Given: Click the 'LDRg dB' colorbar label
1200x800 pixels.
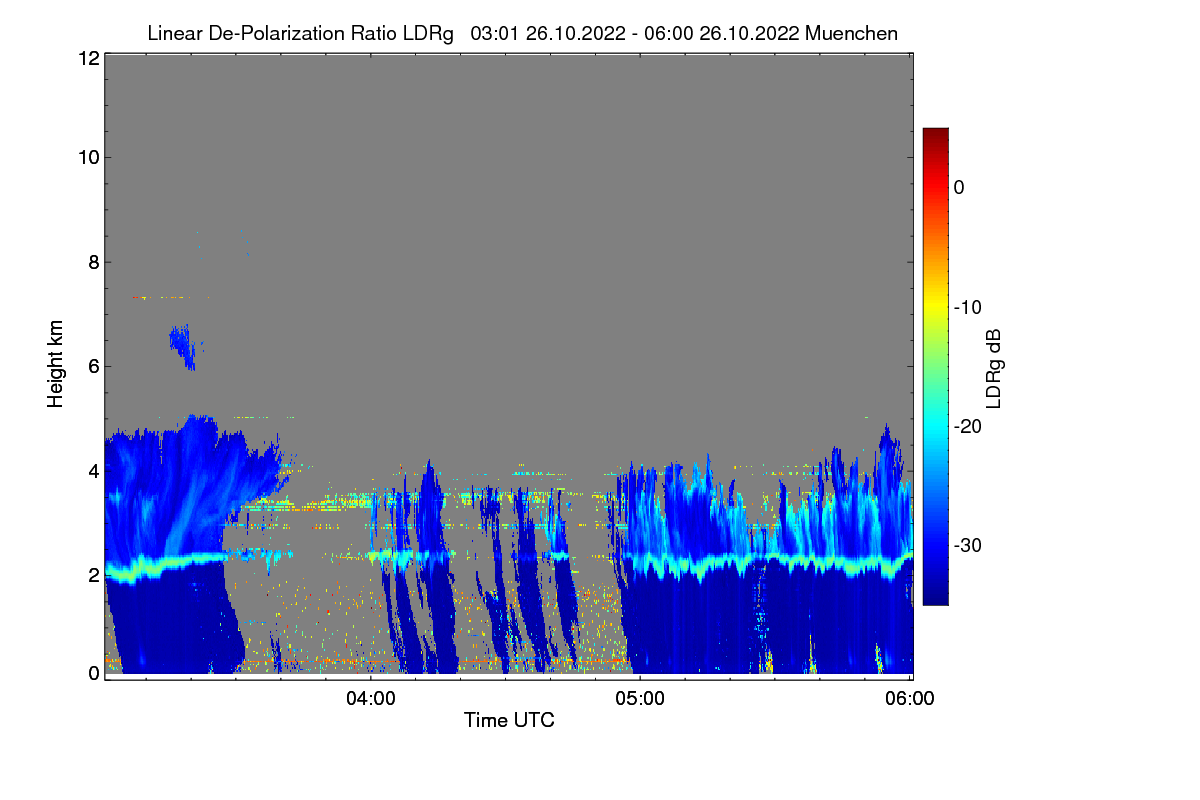Looking at the screenshot, I should [x=993, y=368].
